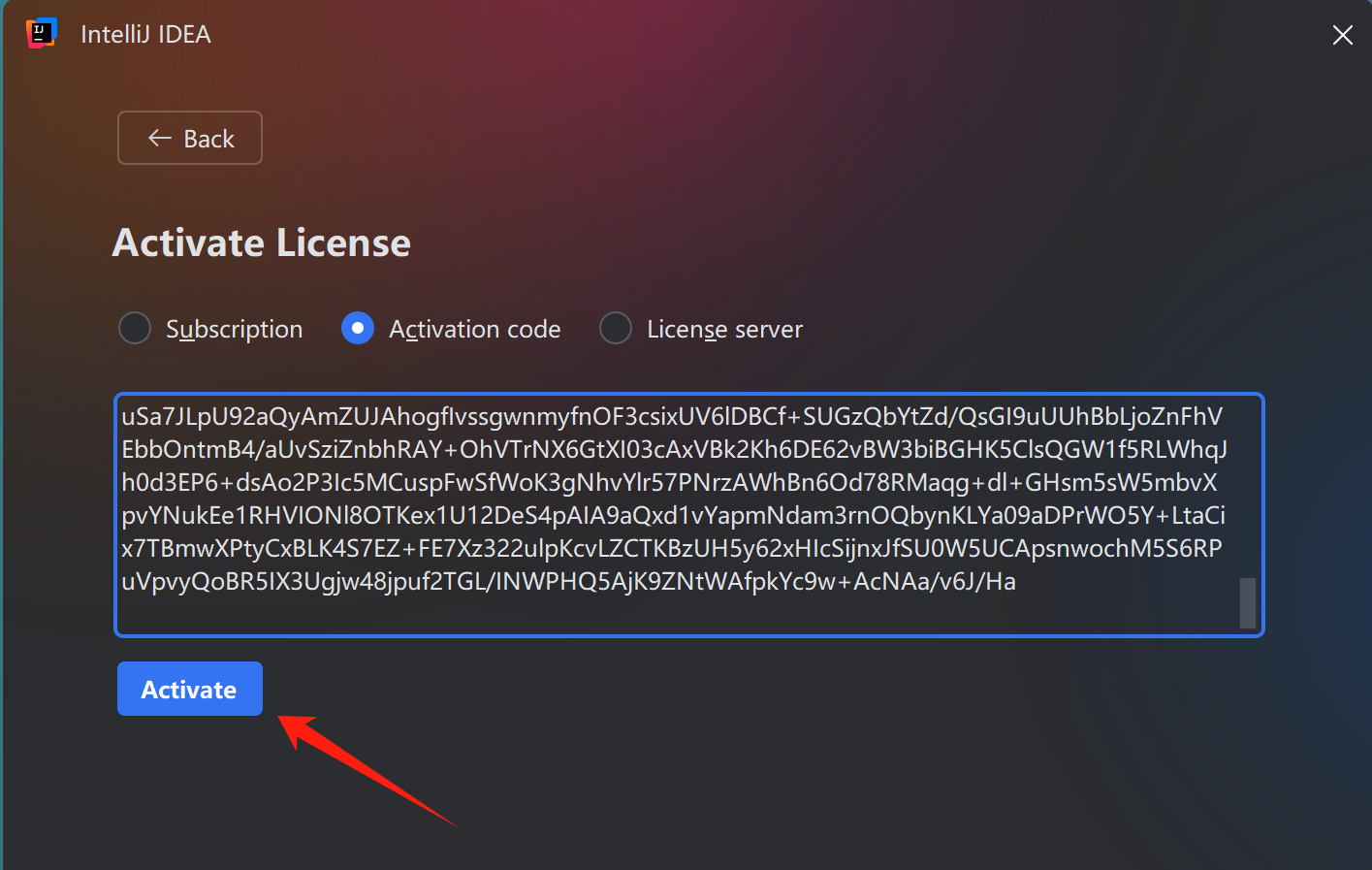Place cursor in line starting h0d3EP6
Viewport: 1372px width, 870px height.
[x=669, y=482]
